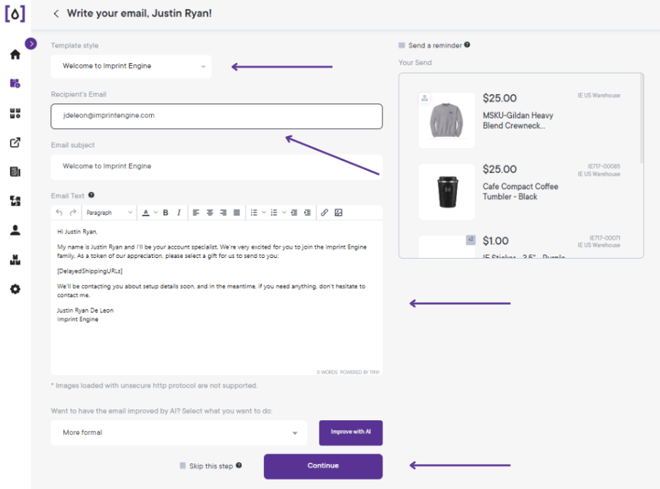Open the Template style dropdown

[131, 66]
